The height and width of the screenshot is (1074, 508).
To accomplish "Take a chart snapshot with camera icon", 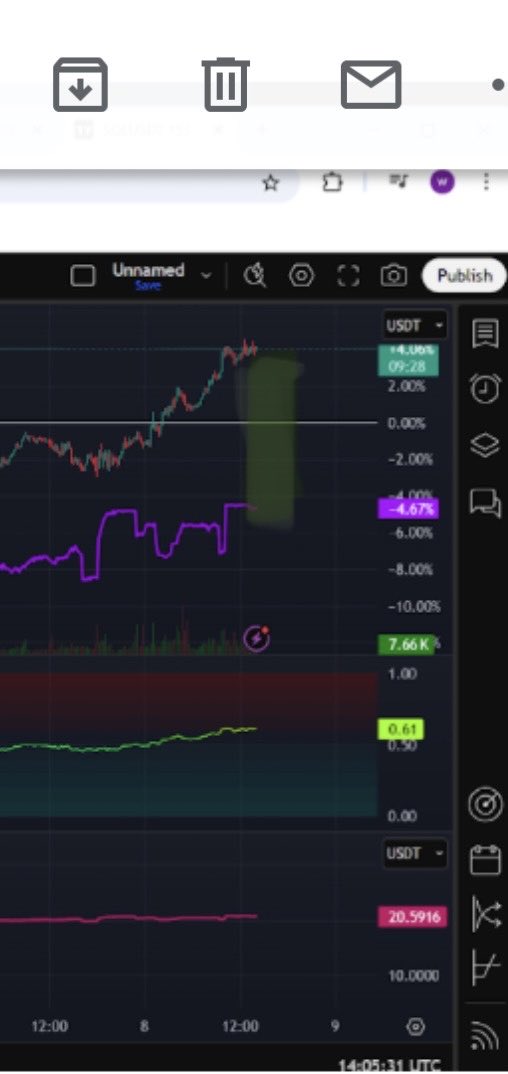I will (394, 276).
